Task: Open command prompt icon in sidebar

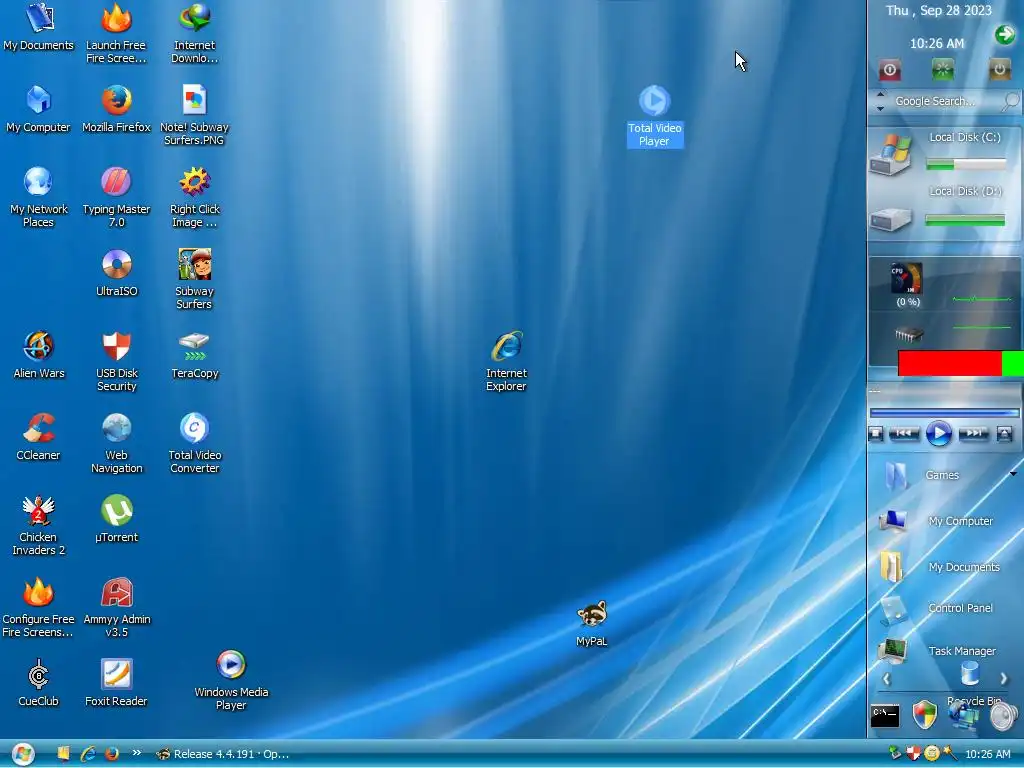Action: coord(885,716)
